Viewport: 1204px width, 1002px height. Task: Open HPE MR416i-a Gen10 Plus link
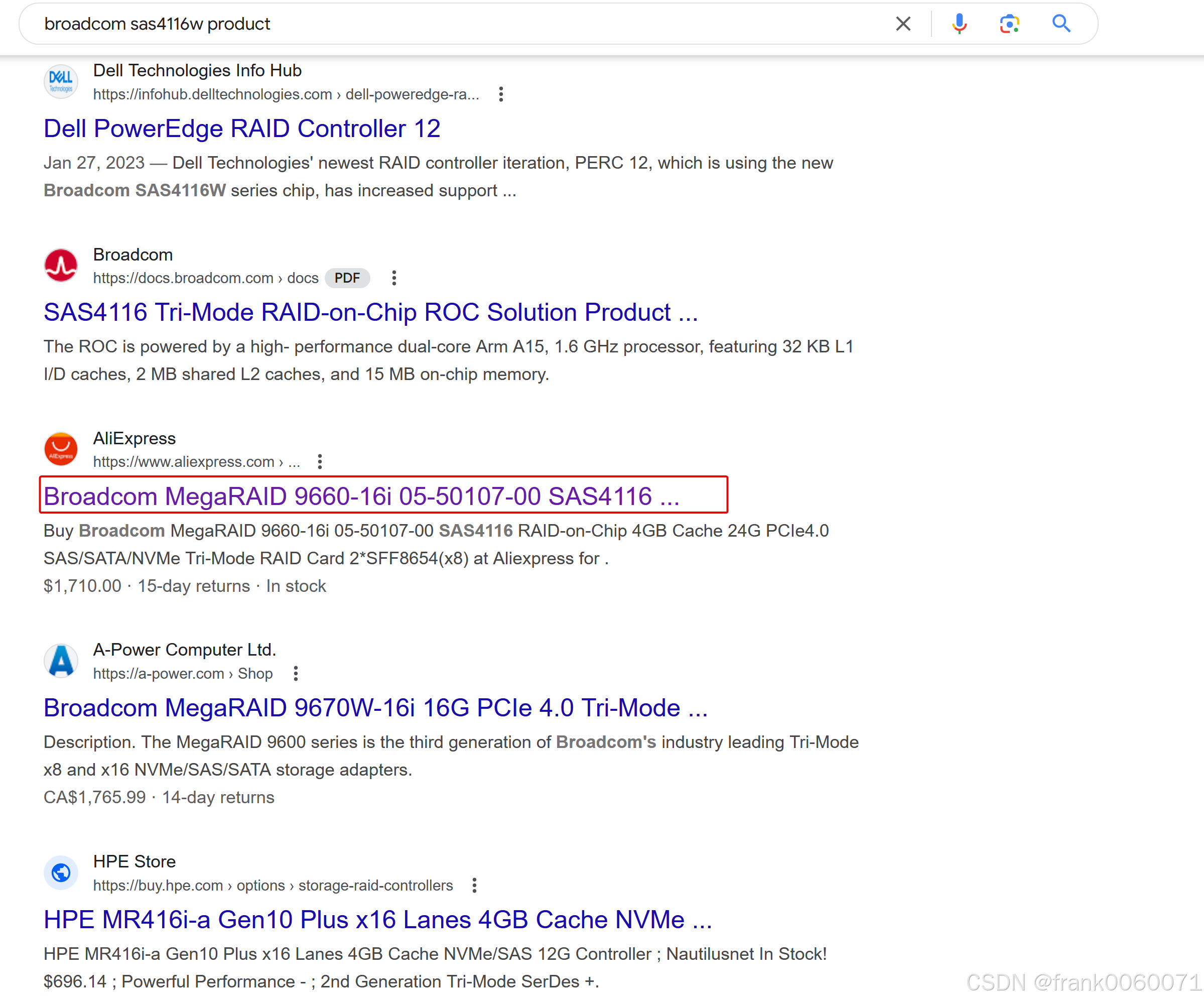click(x=377, y=919)
